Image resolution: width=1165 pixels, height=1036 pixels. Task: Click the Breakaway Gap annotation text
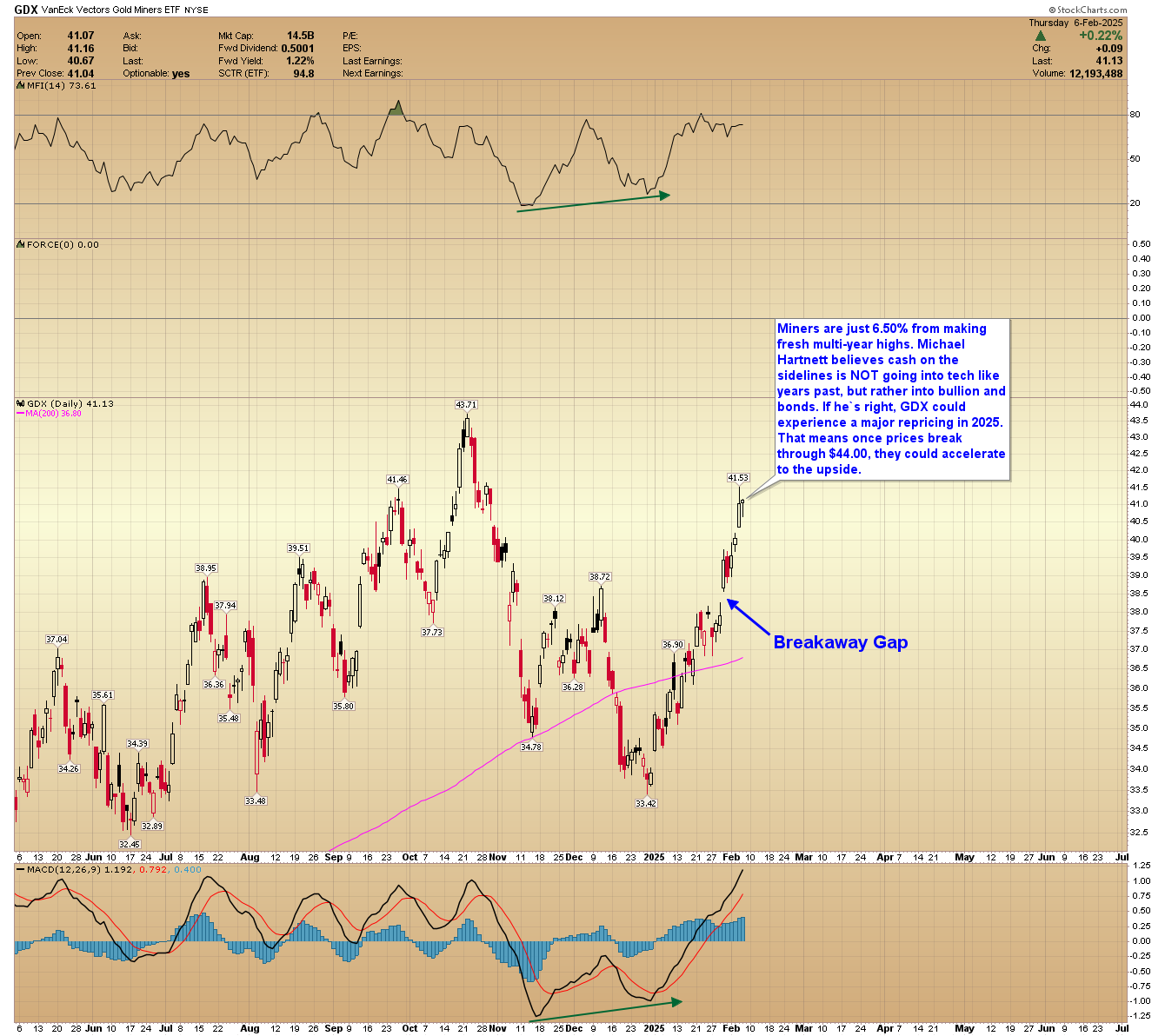pos(841,642)
